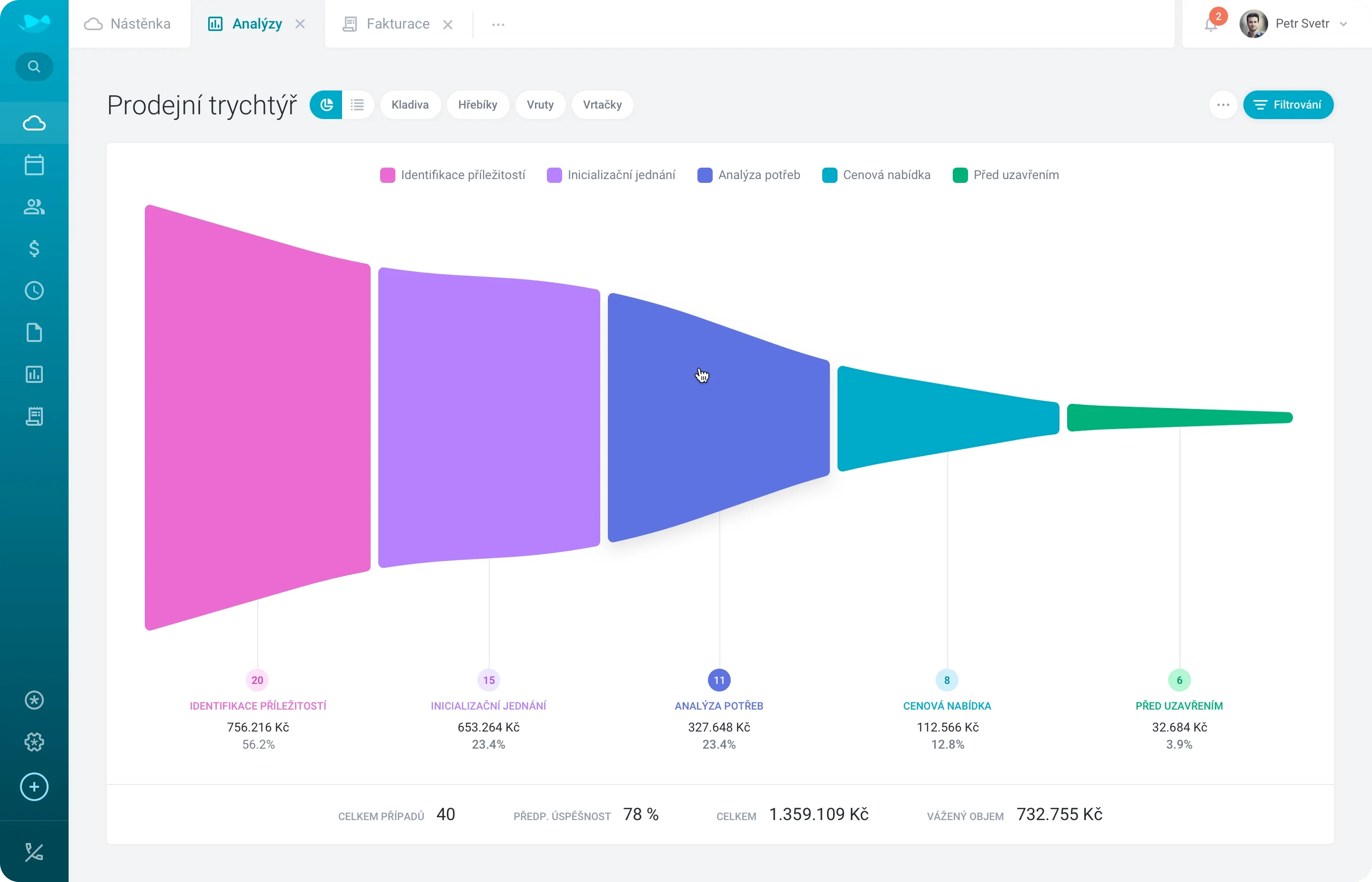Open the finance section via dollar icon

click(x=34, y=249)
